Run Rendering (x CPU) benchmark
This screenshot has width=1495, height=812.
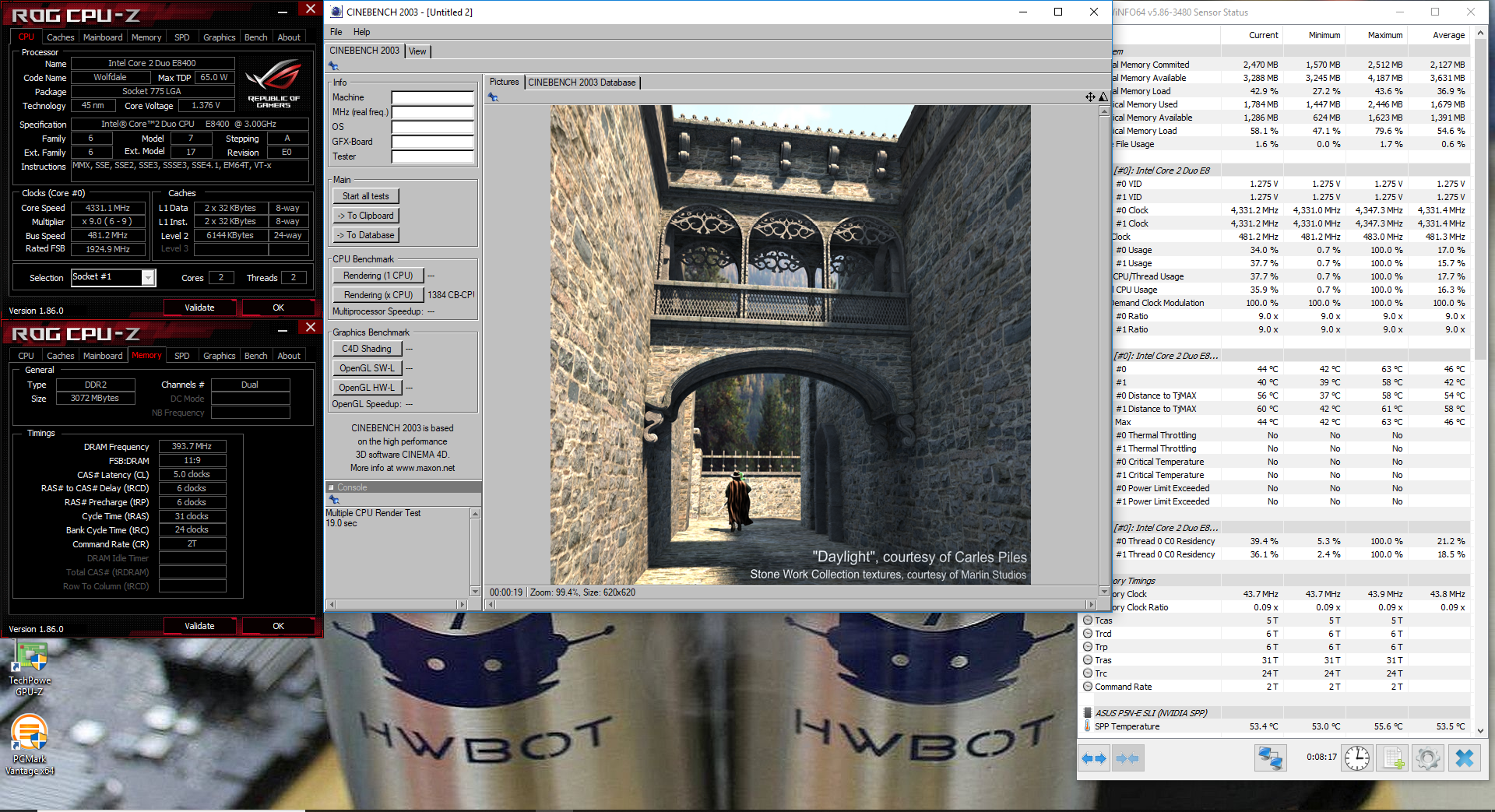(378, 295)
